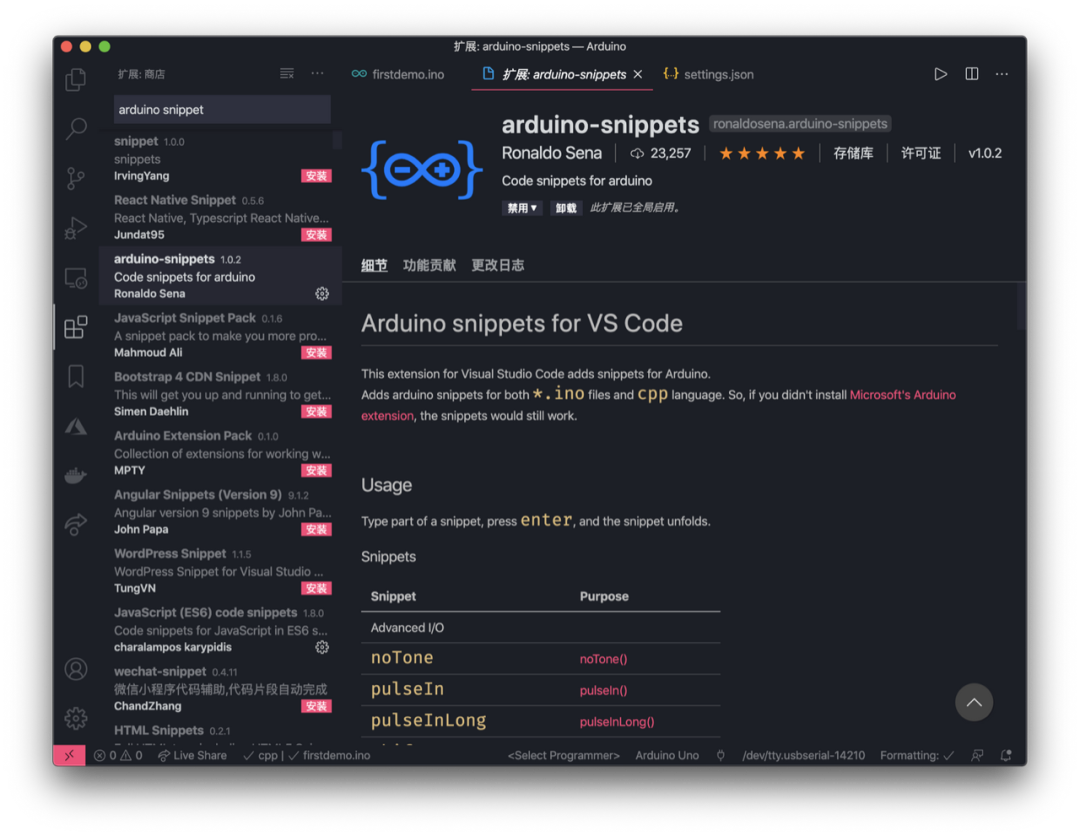Open the Run and Debug view

pyautogui.click(x=76, y=227)
